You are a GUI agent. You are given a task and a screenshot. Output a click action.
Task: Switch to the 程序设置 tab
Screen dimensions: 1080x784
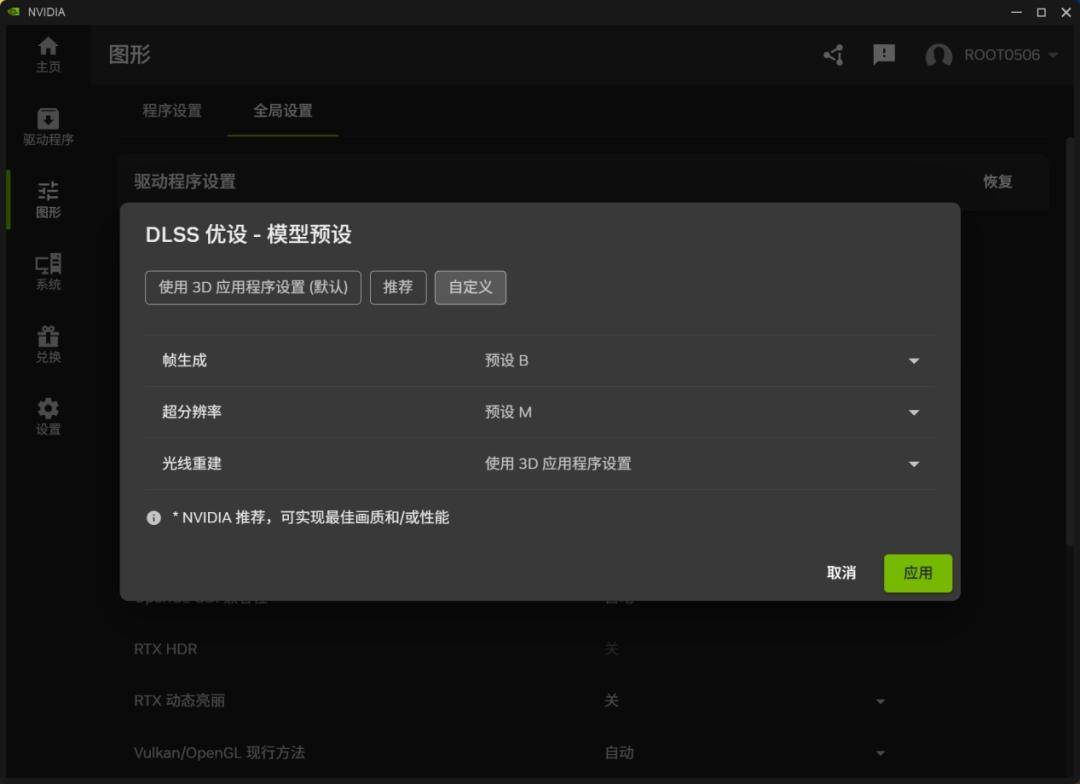pyautogui.click(x=172, y=111)
